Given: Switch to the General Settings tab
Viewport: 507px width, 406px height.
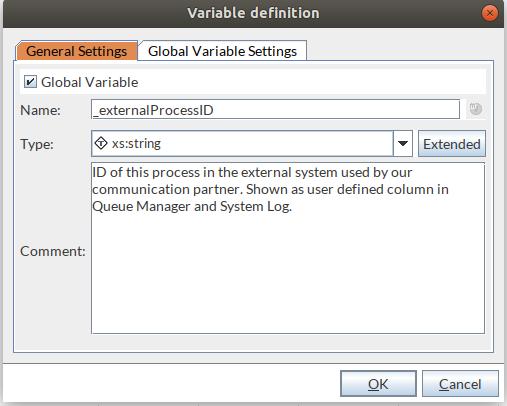Looking at the screenshot, I should click(77, 51).
